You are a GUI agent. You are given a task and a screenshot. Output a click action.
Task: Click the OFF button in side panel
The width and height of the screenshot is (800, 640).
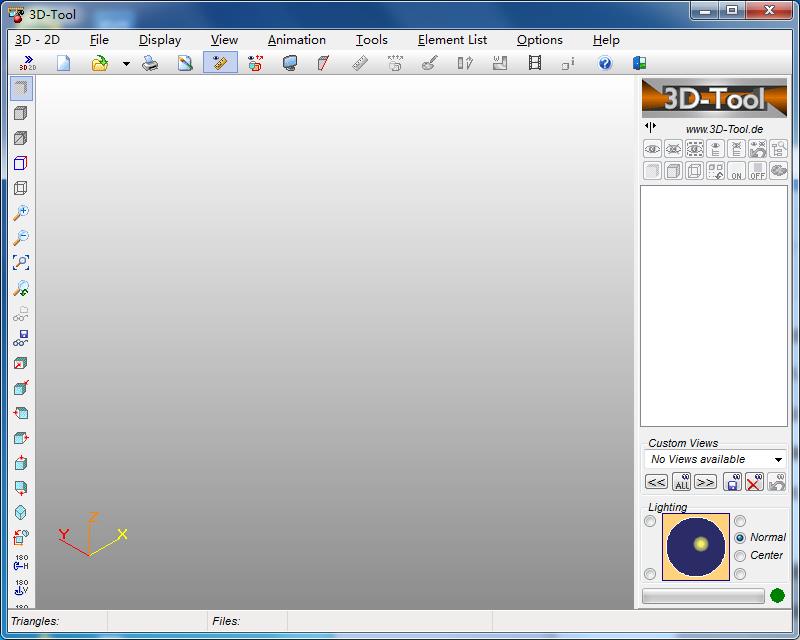tap(758, 171)
